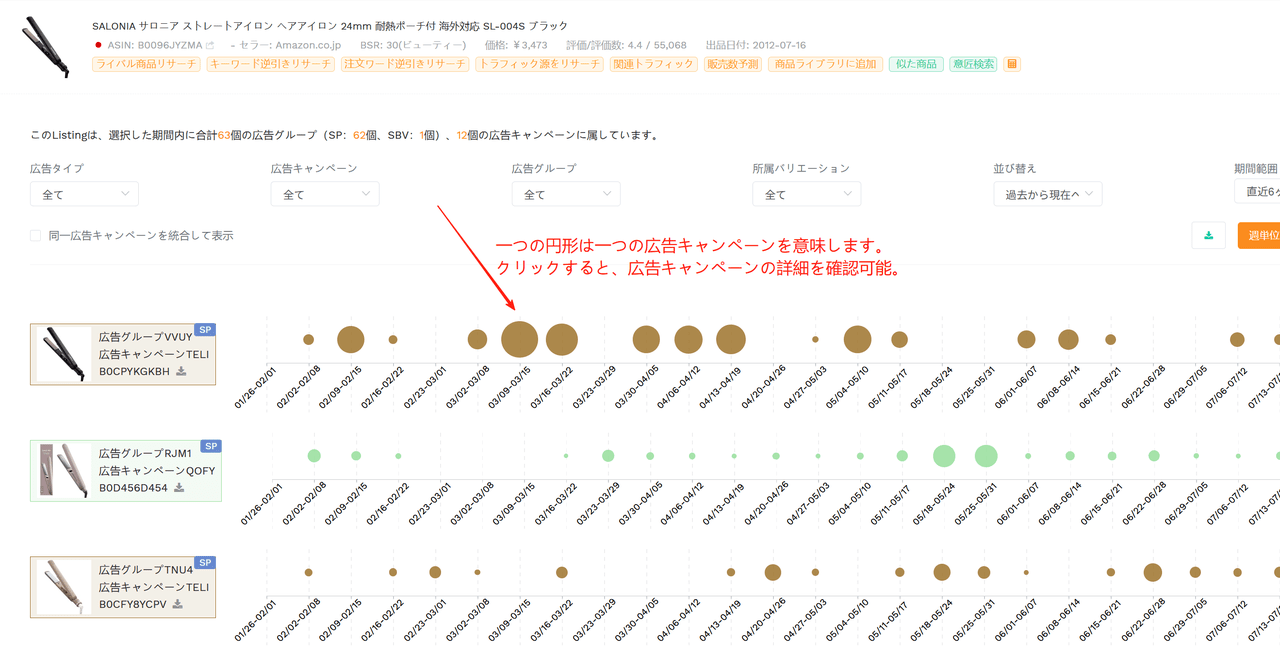Click the 広告キャンペーンQOFY label text
Image resolution: width=1280 pixels, height=654 pixels.
pyautogui.click(x=157, y=470)
